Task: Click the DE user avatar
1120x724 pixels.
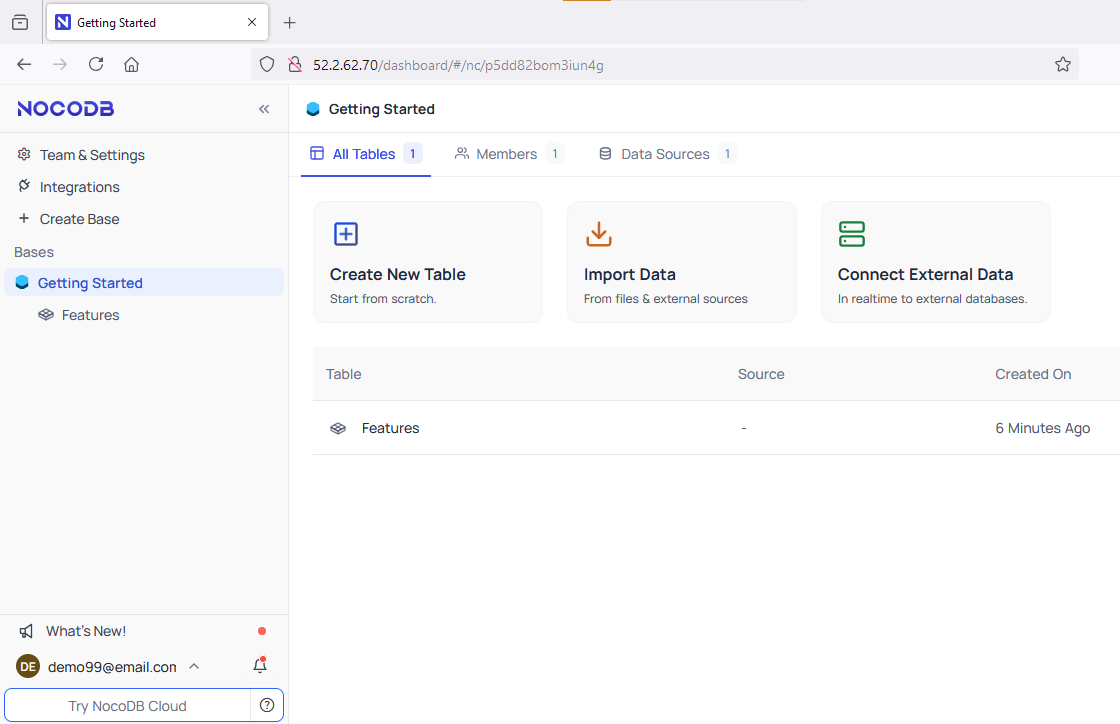Action: point(28,667)
